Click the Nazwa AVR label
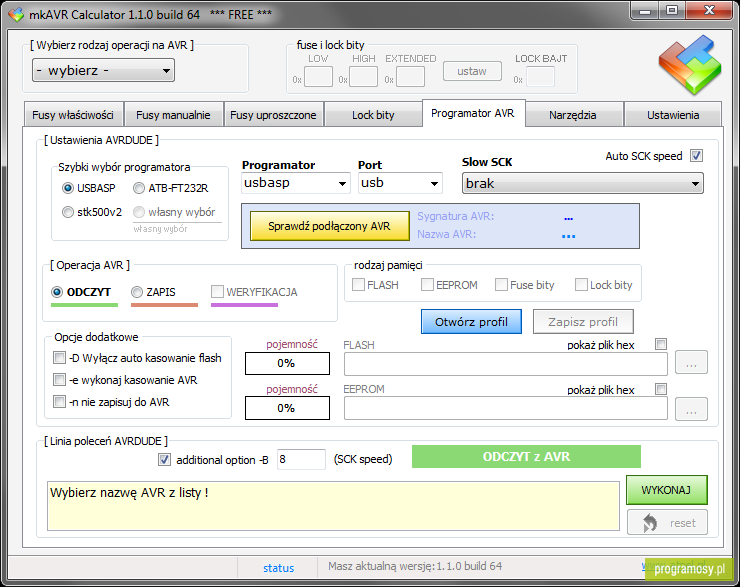This screenshot has width=740, height=587. tap(446, 234)
